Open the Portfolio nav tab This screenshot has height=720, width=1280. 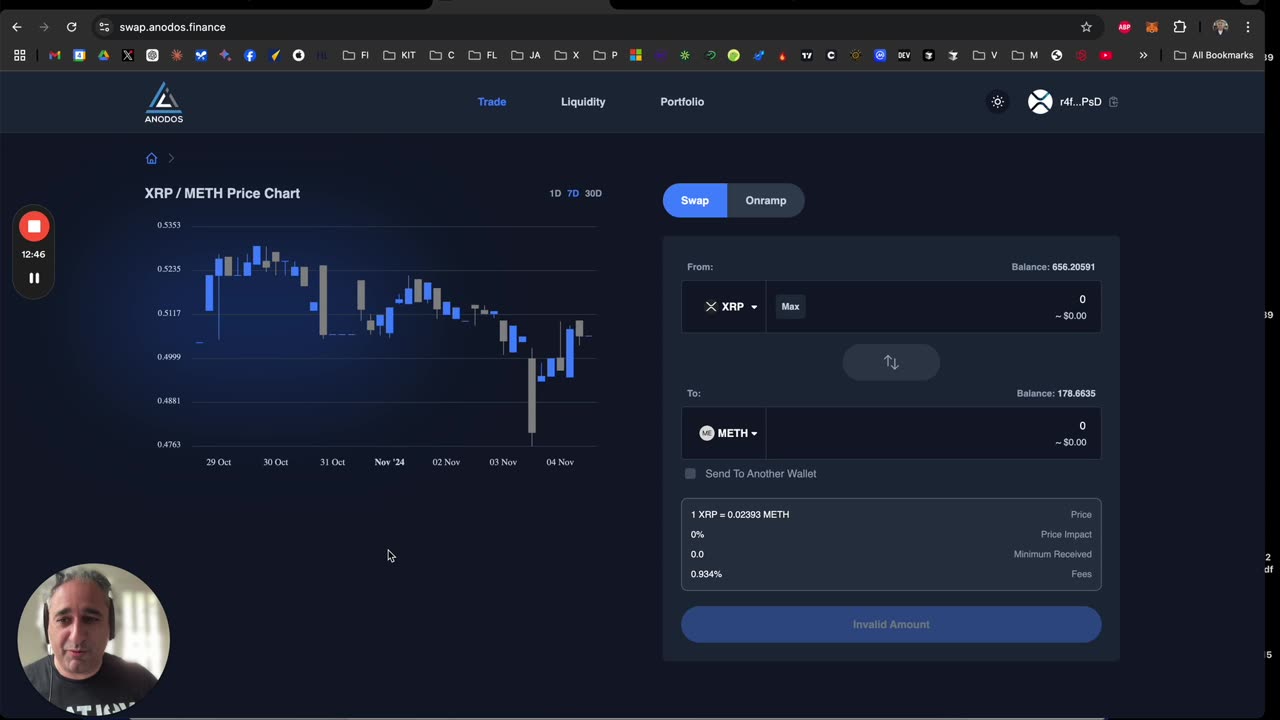tap(682, 102)
